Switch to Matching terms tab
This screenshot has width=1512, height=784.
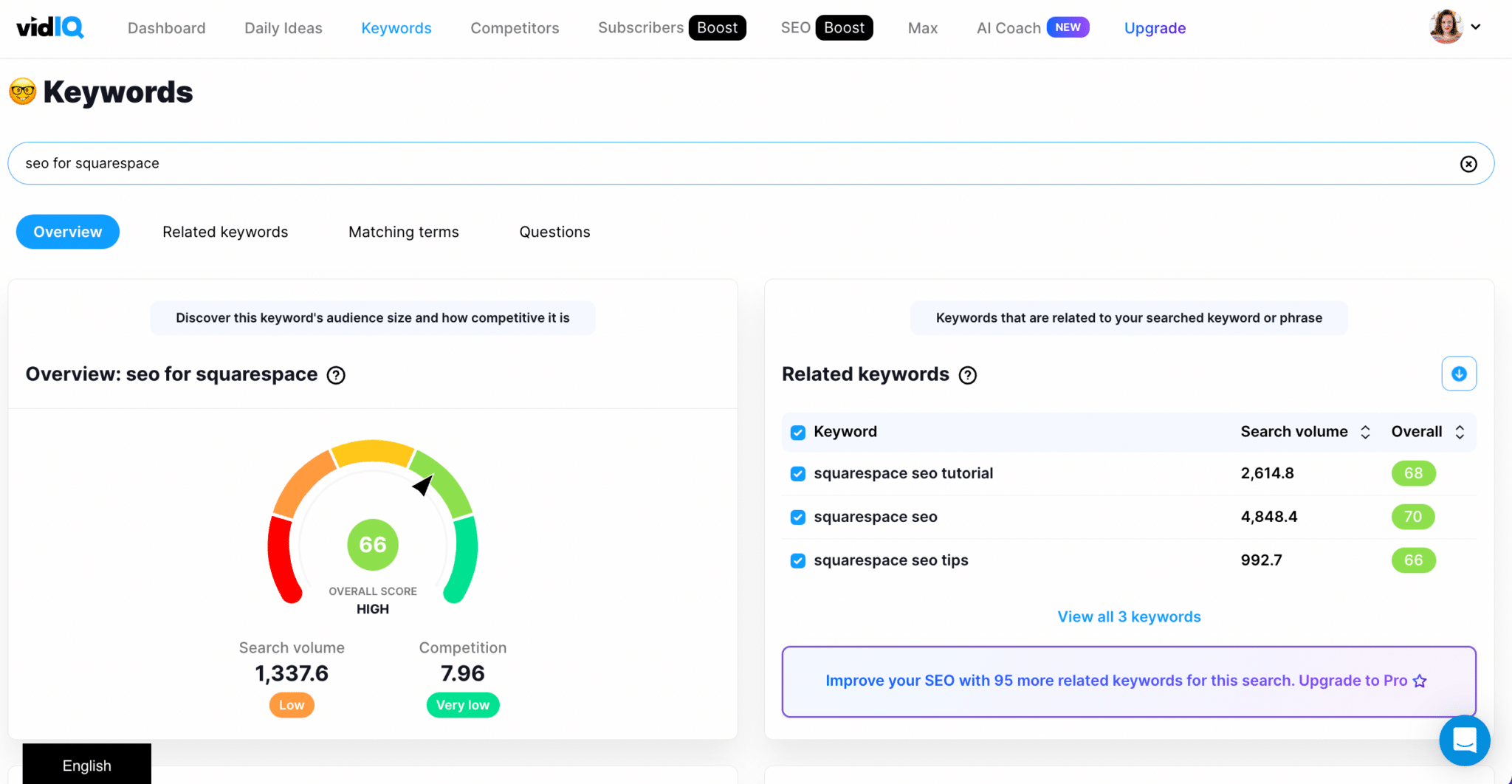pos(404,232)
